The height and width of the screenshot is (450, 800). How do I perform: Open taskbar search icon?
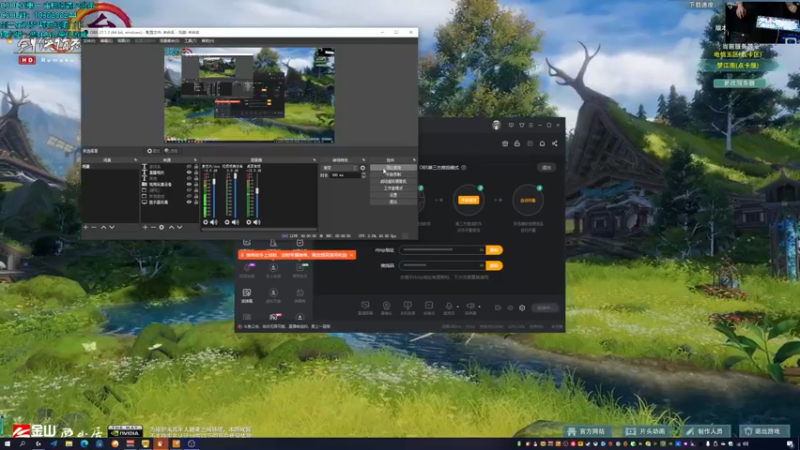pos(22,444)
